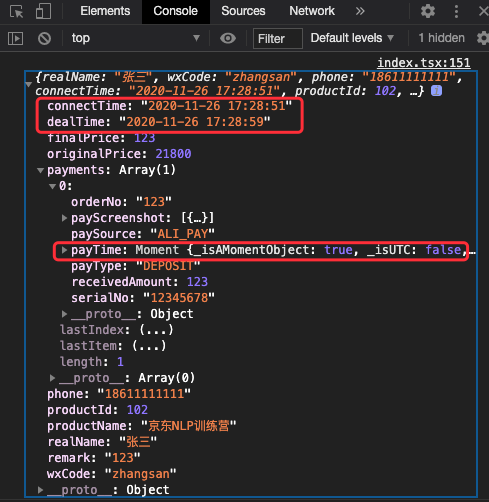Click the 1 hidden messages label
Image resolution: width=489 pixels, height=502 pixels.
pyautogui.click(x=441, y=38)
